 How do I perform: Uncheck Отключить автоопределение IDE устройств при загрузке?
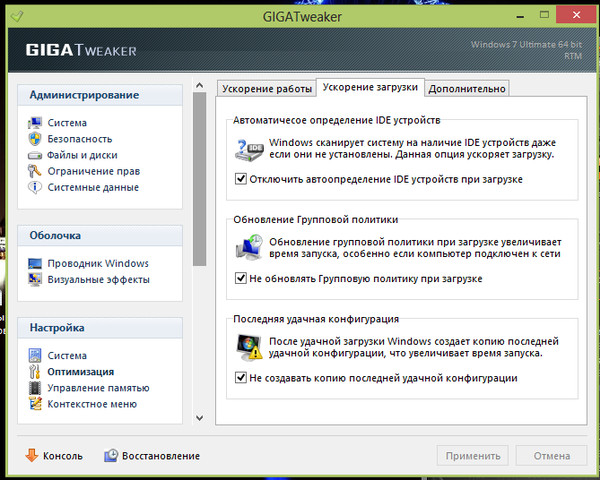pyautogui.click(x=241, y=179)
